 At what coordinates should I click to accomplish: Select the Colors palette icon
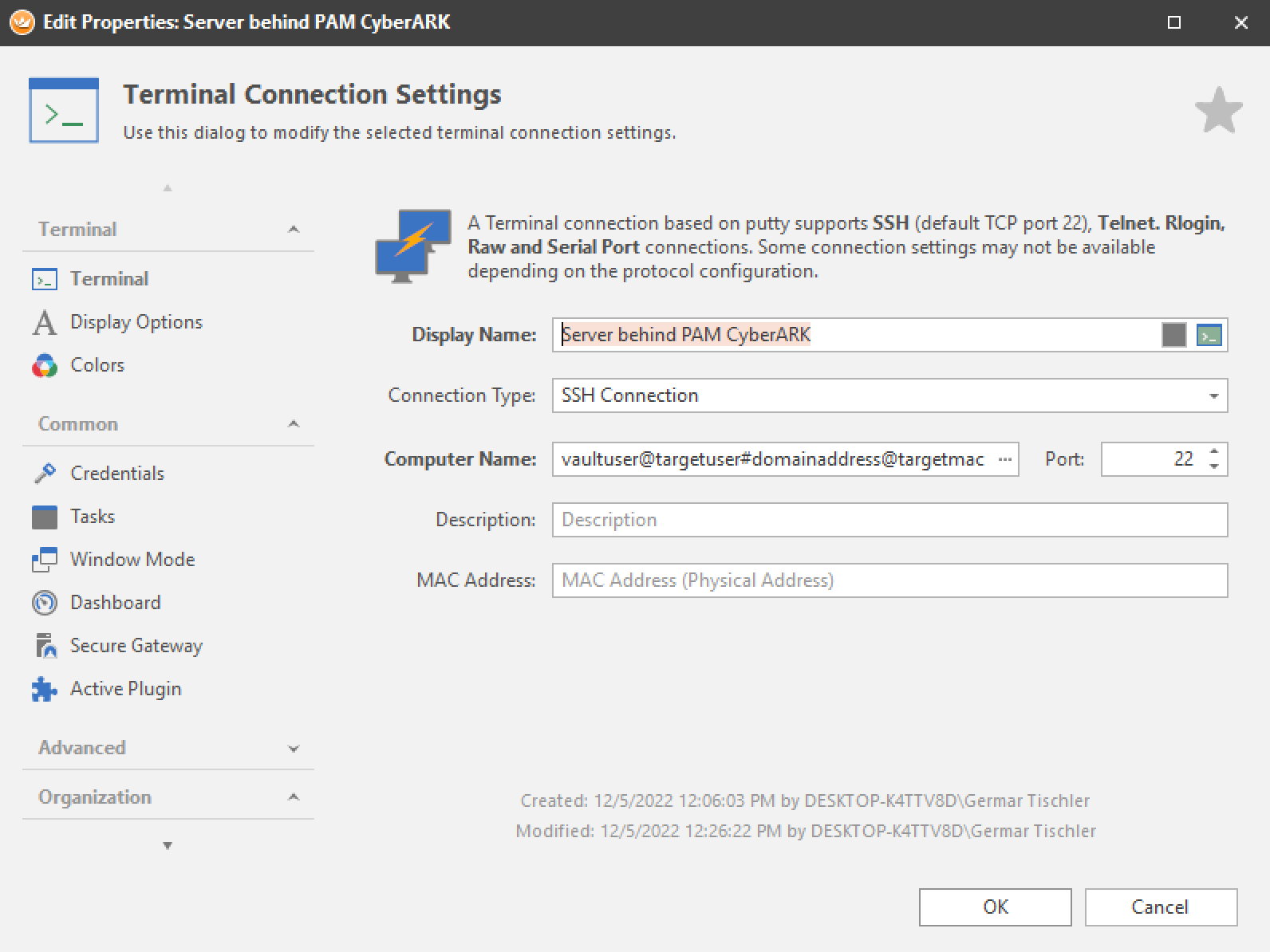click(45, 366)
